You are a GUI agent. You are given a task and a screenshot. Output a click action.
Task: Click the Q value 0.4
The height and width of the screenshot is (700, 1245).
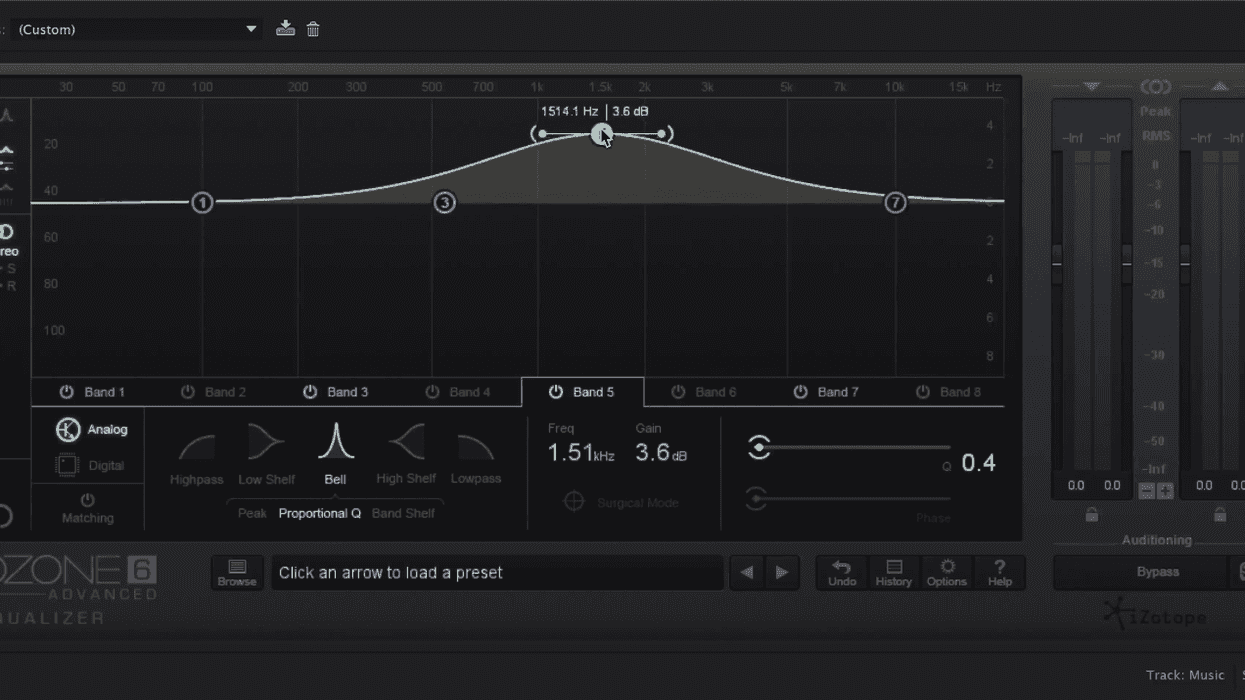point(978,463)
